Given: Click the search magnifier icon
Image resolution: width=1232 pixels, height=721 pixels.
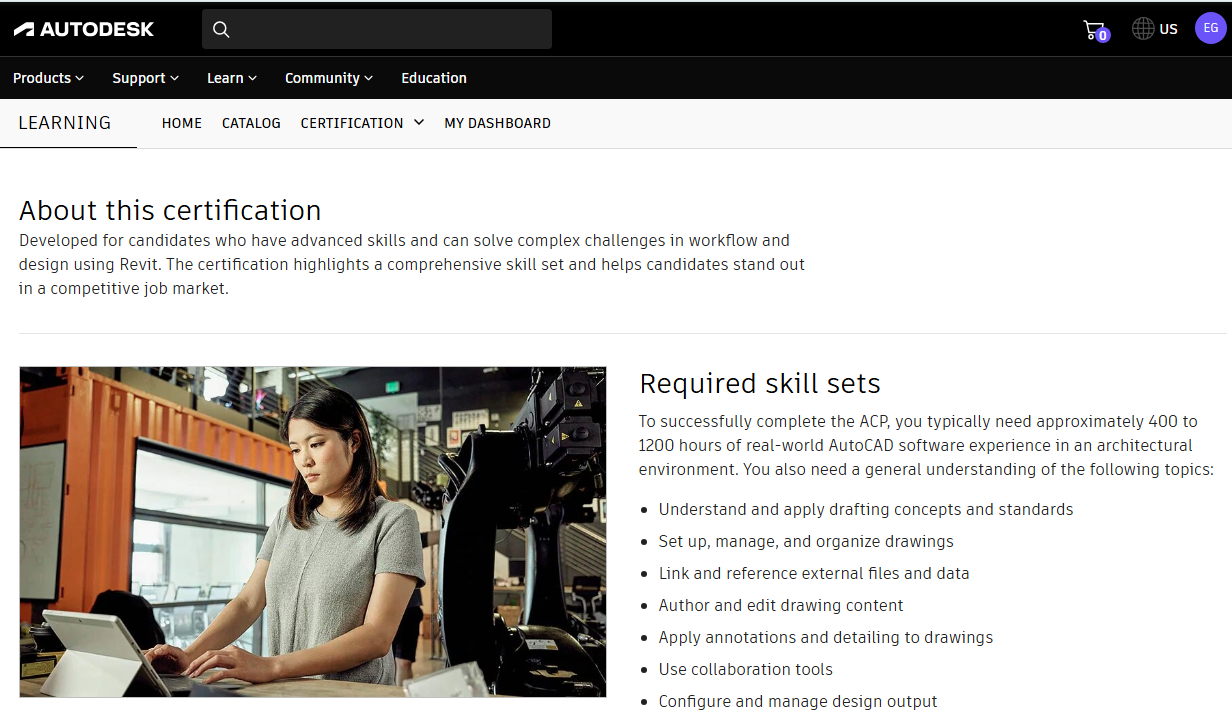Looking at the screenshot, I should point(222,30).
